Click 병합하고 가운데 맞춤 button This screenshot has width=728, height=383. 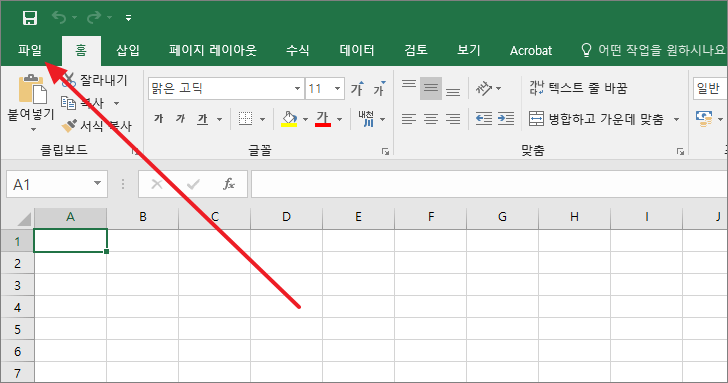click(x=597, y=119)
